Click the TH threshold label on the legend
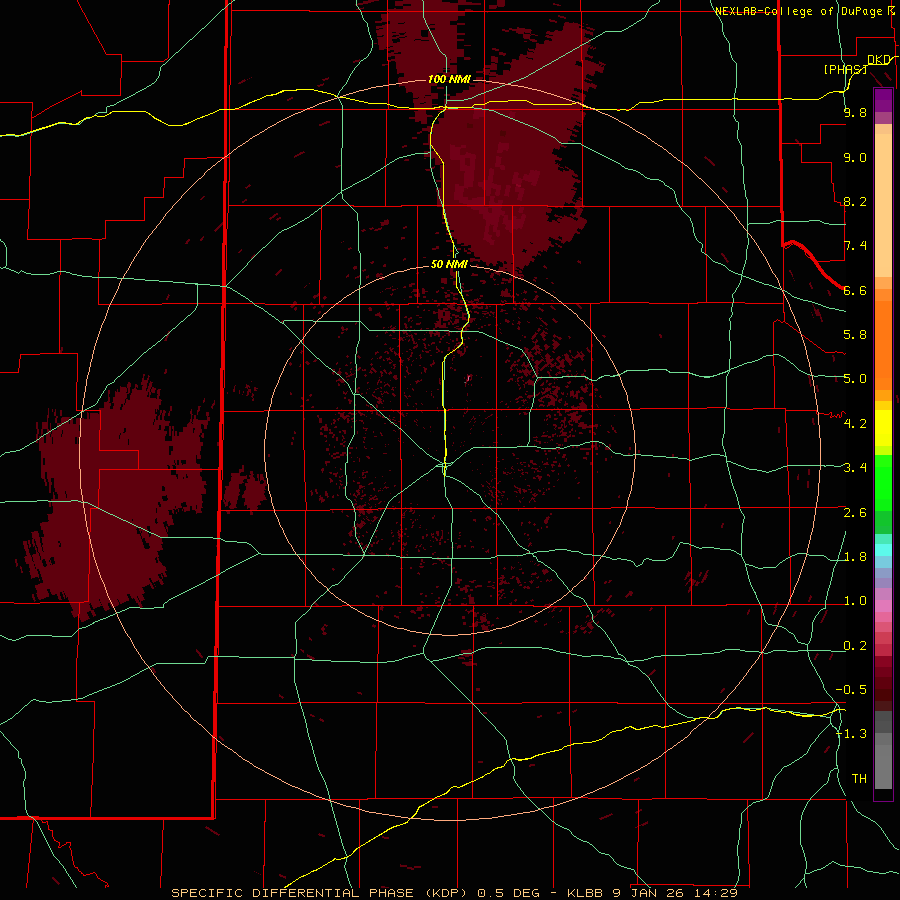 point(859,779)
